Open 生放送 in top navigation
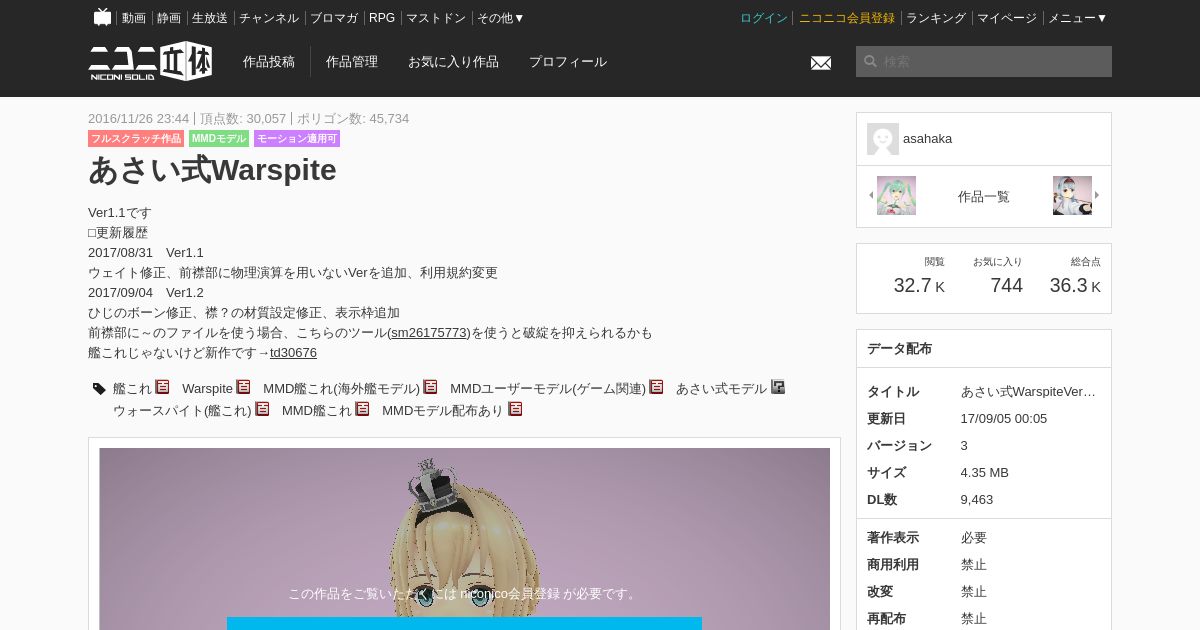The image size is (1200, 630). point(210,18)
